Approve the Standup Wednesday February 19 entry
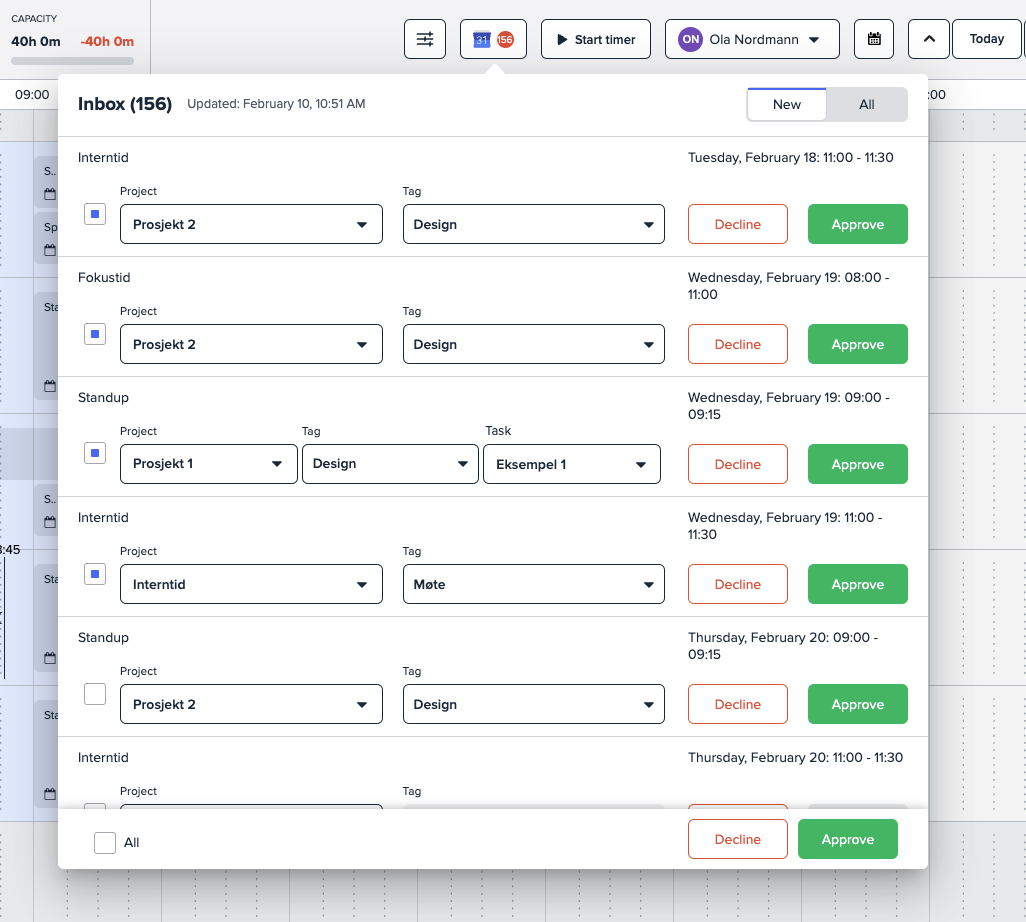The image size is (1026, 922). [x=858, y=464]
